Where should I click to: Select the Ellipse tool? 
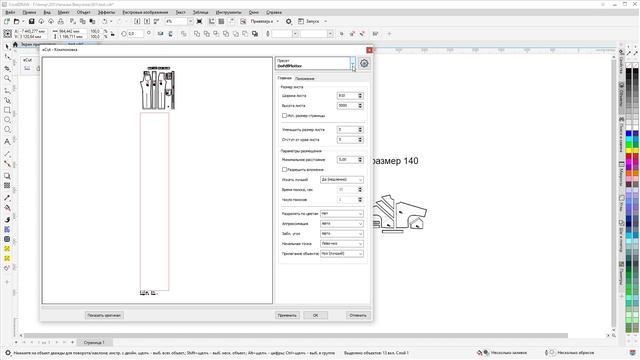pyautogui.click(x=7, y=120)
